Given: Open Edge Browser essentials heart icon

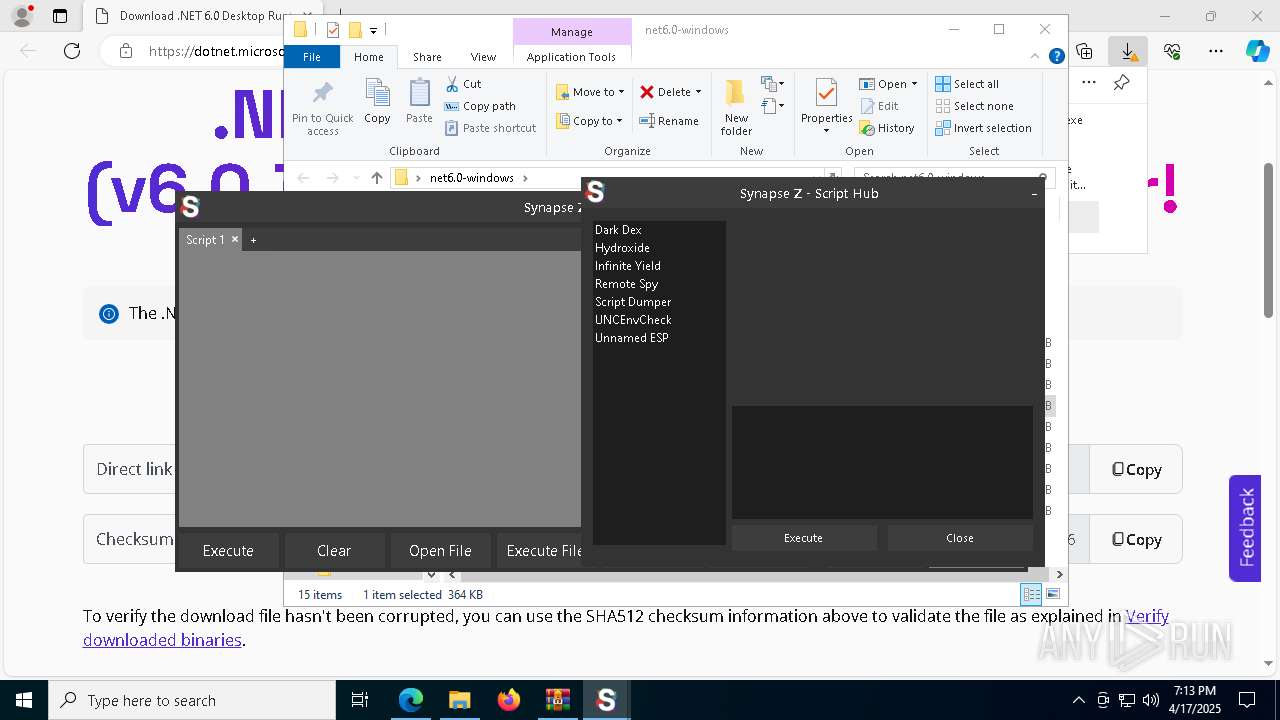Looking at the screenshot, I should click(x=1172, y=51).
